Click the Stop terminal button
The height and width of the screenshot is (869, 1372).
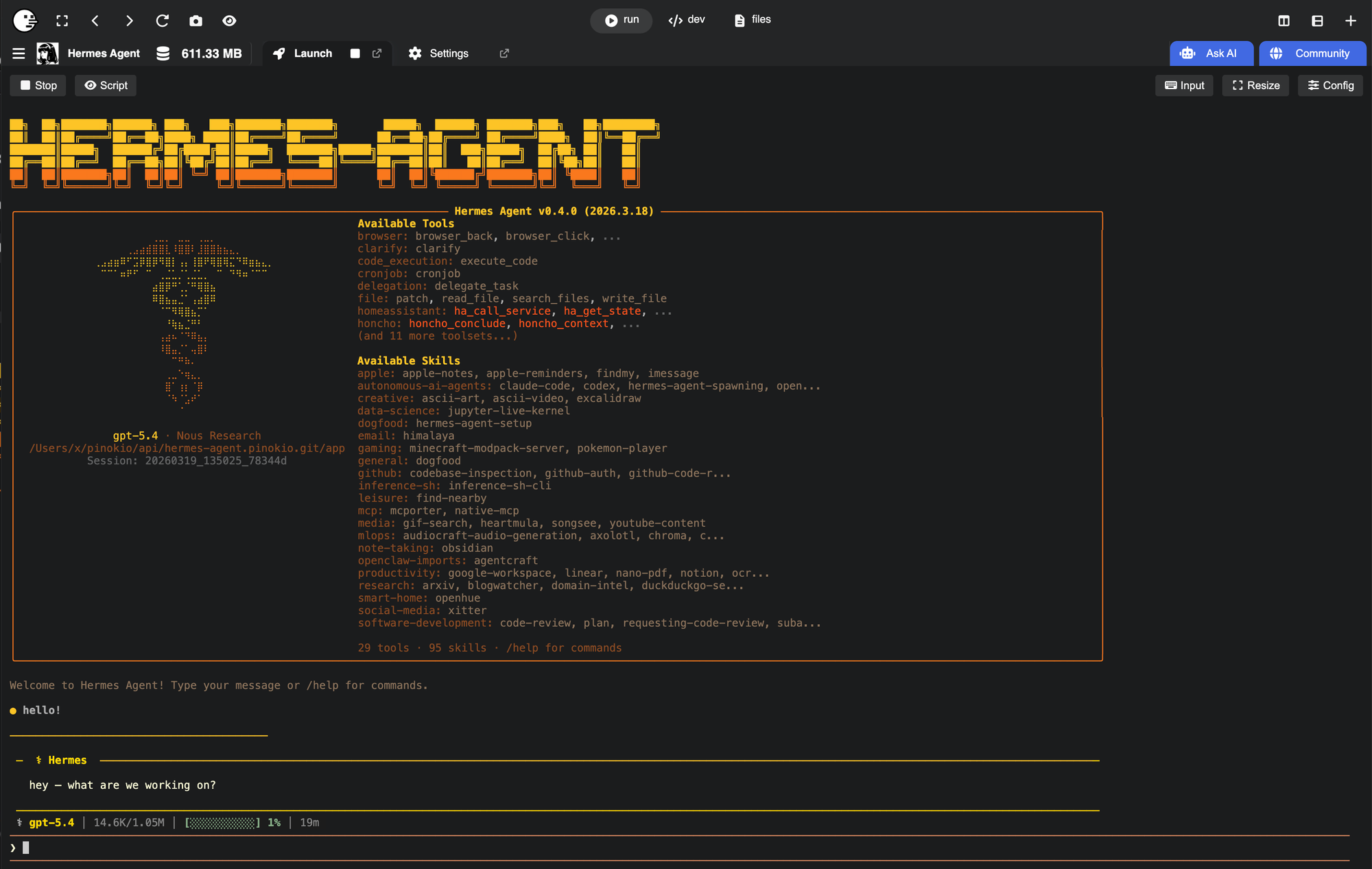38,85
